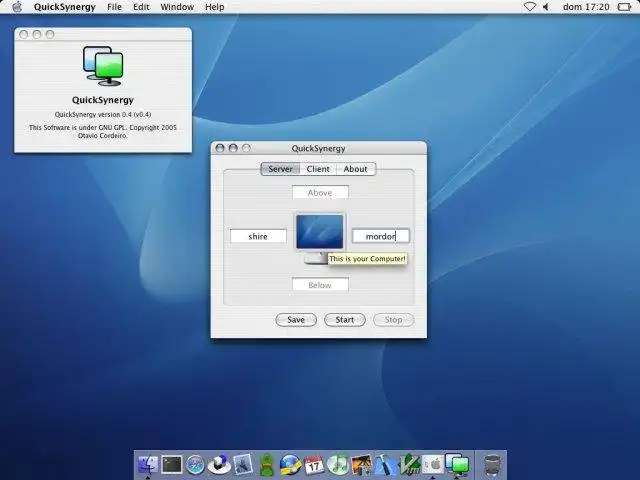Click the bold QuickSynergy title in About window
Viewport: 640px width, 480px height.
pos(103,100)
